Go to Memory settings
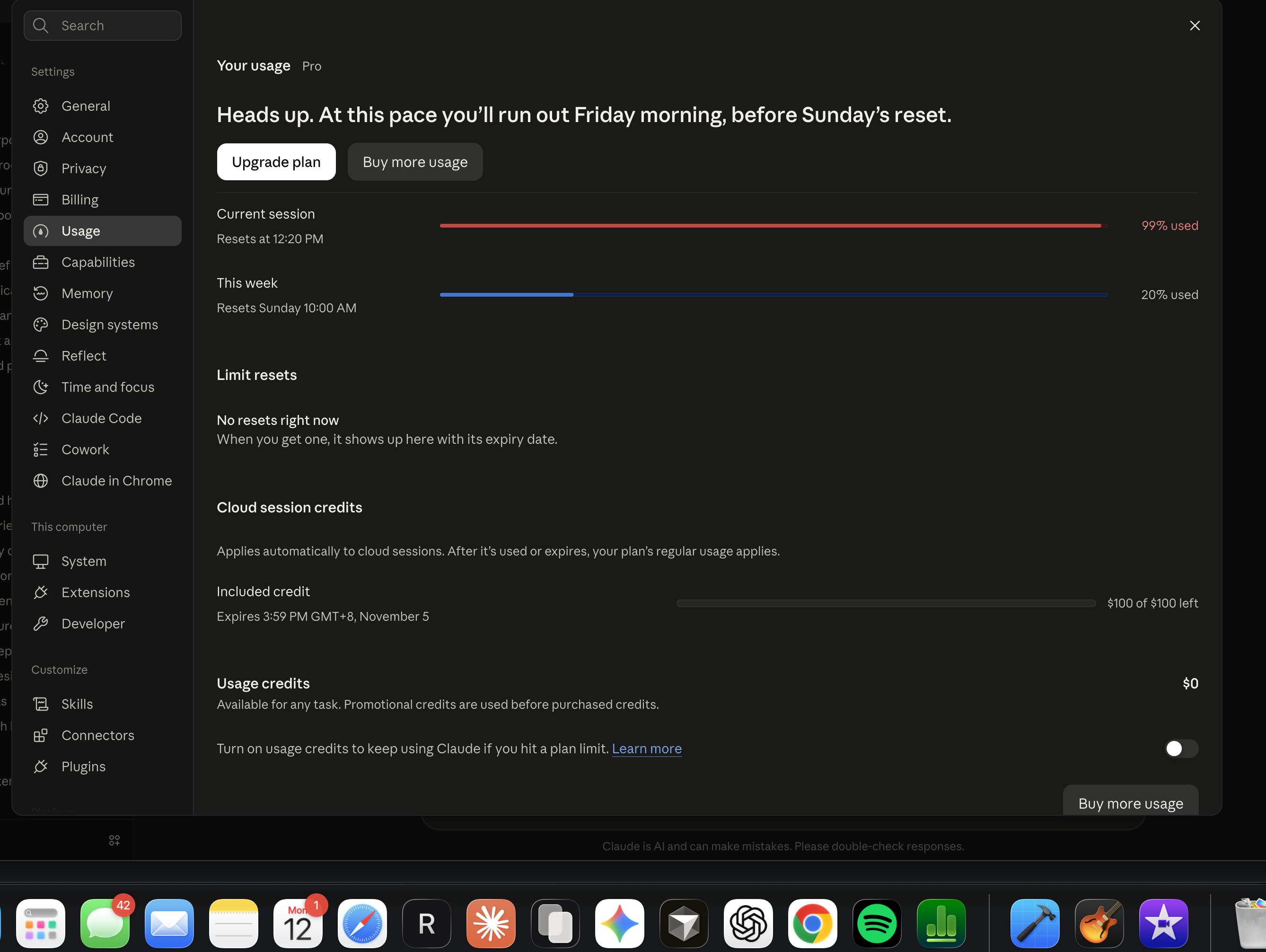This screenshot has height=952, width=1266. tap(103, 293)
